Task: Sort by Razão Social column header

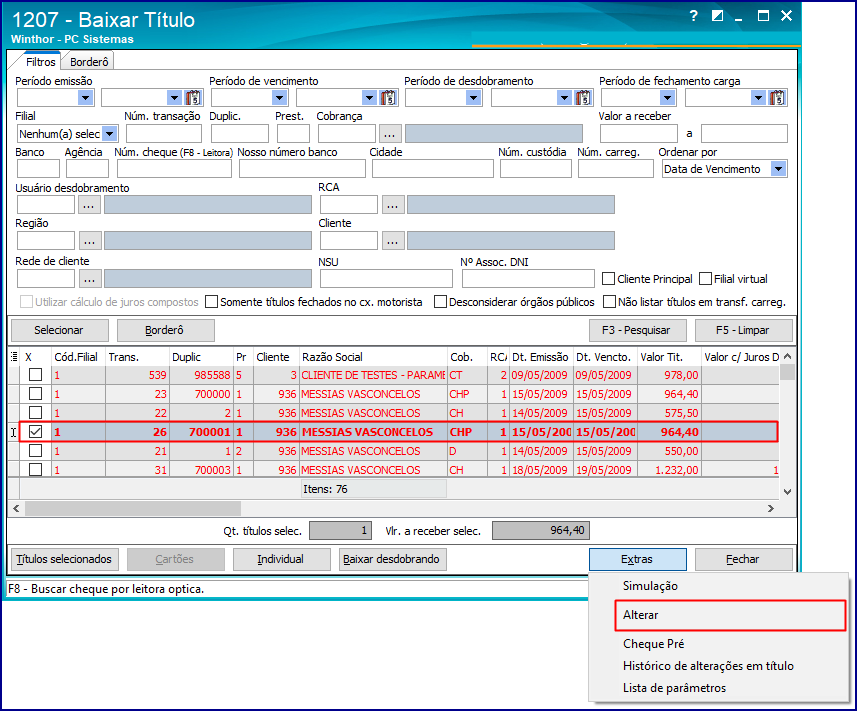Action: click(x=373, y=357)
